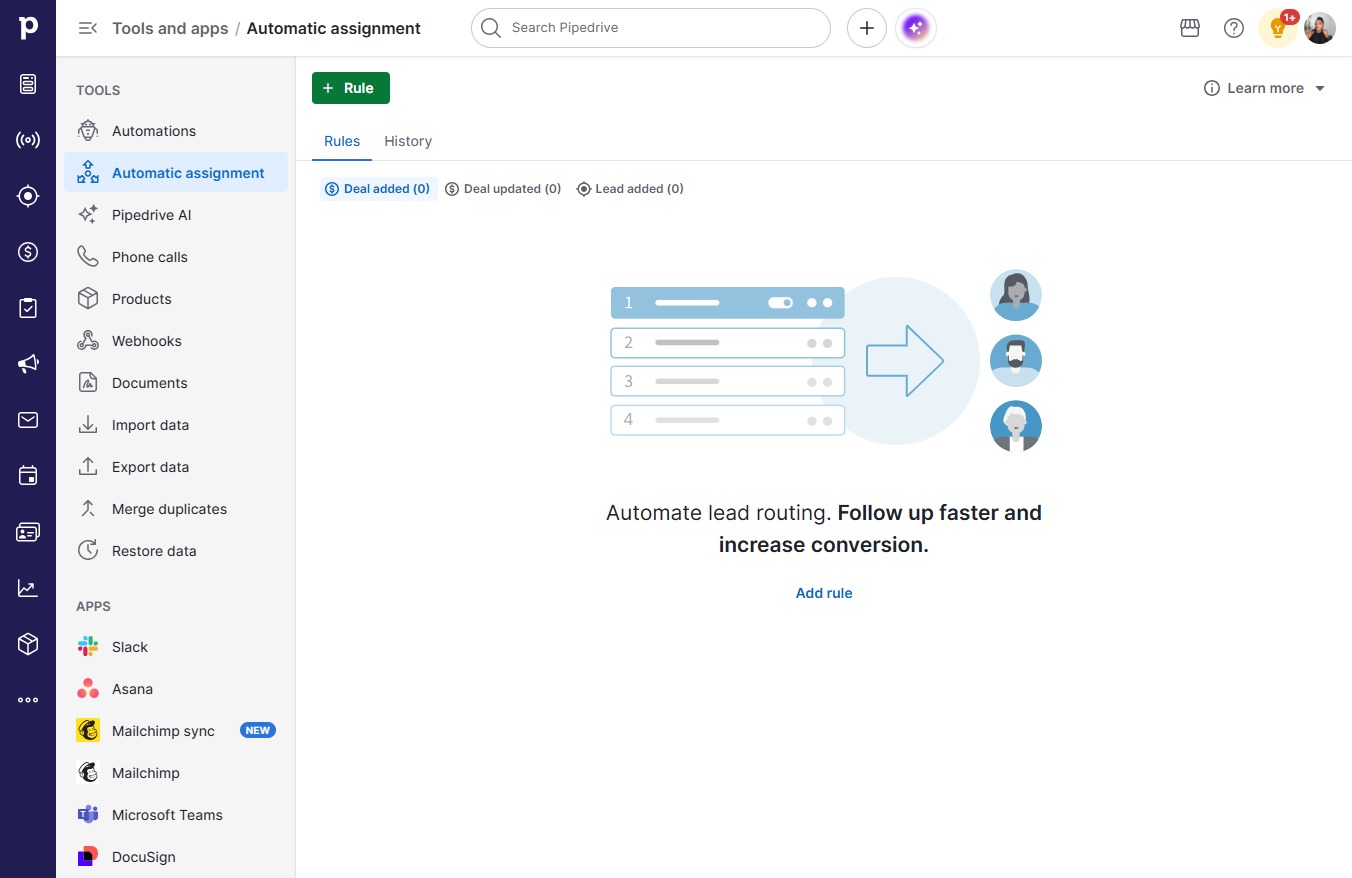Go to Tools and apps breadcrumb

pyautogui.click(x=170, y=28)
